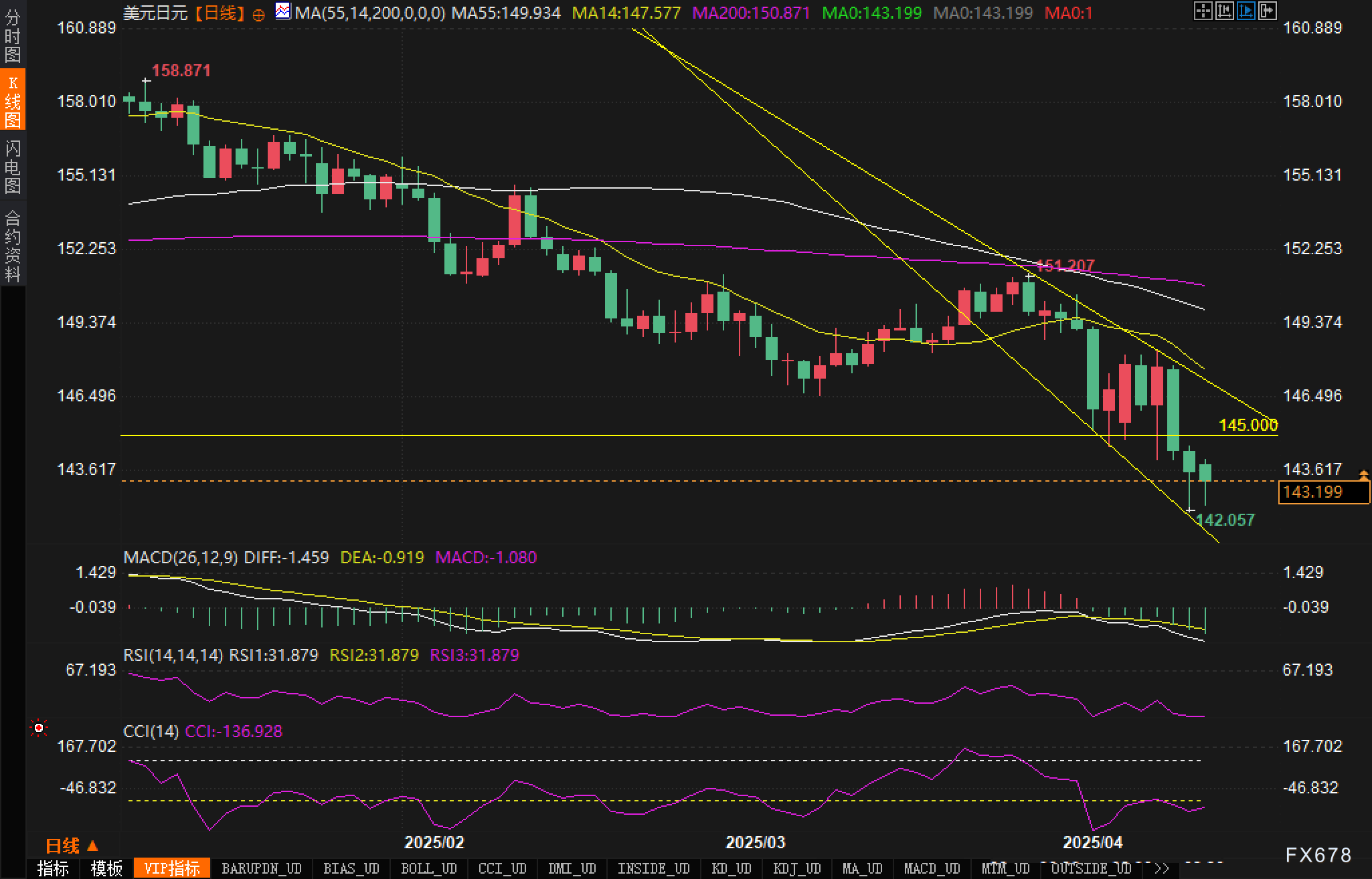Open the 模板 templates button
This screenshot has width=1372, height=879.
coord(106,868)
